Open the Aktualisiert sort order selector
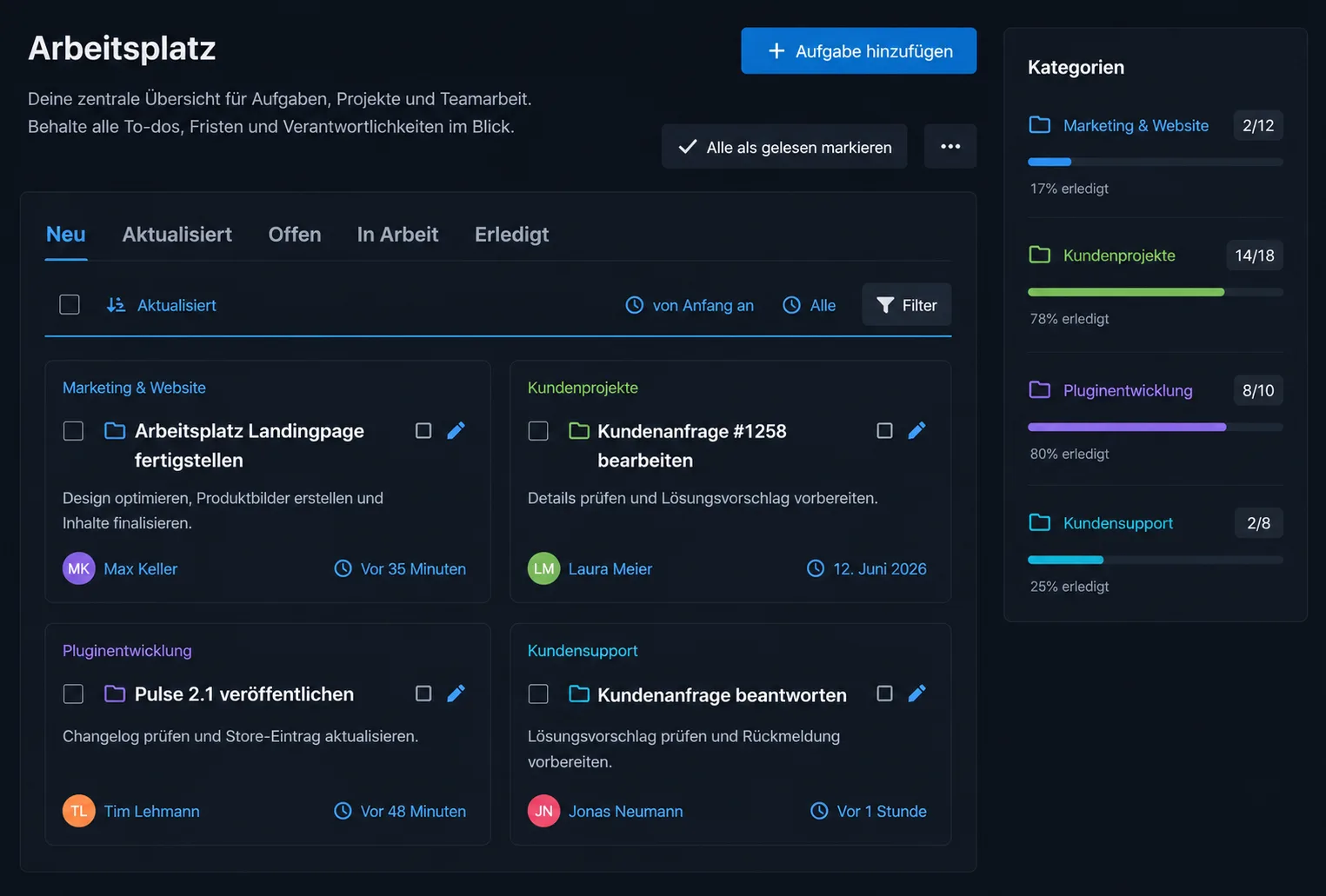 point(161,305)
